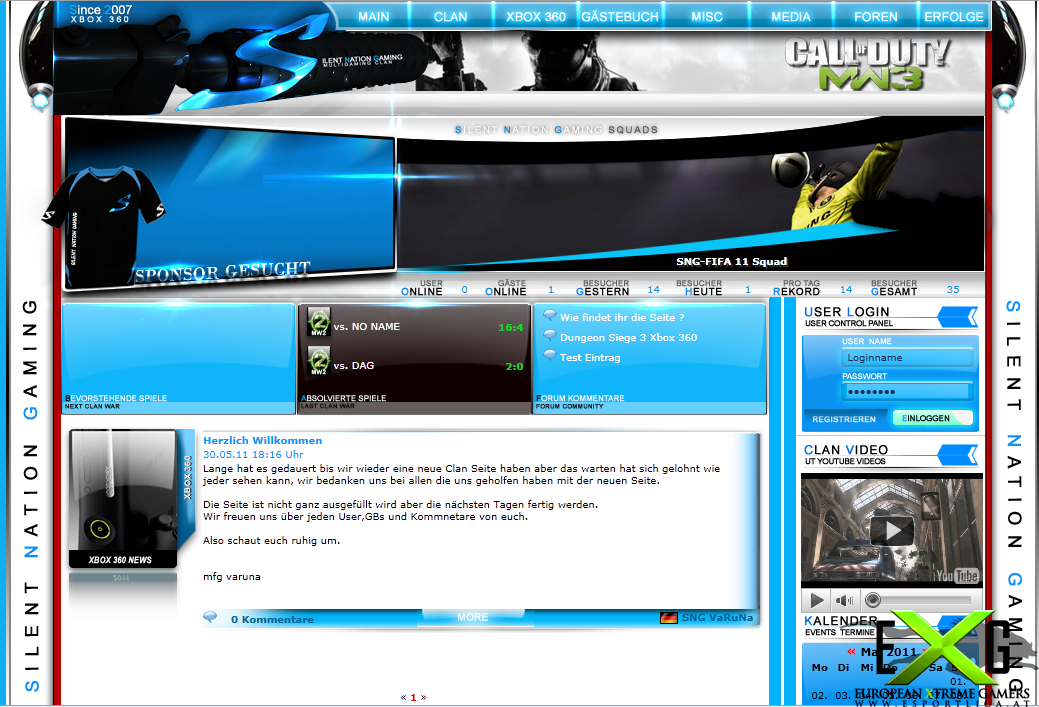Click the EINLOGGEN button

tap(932, 418)
